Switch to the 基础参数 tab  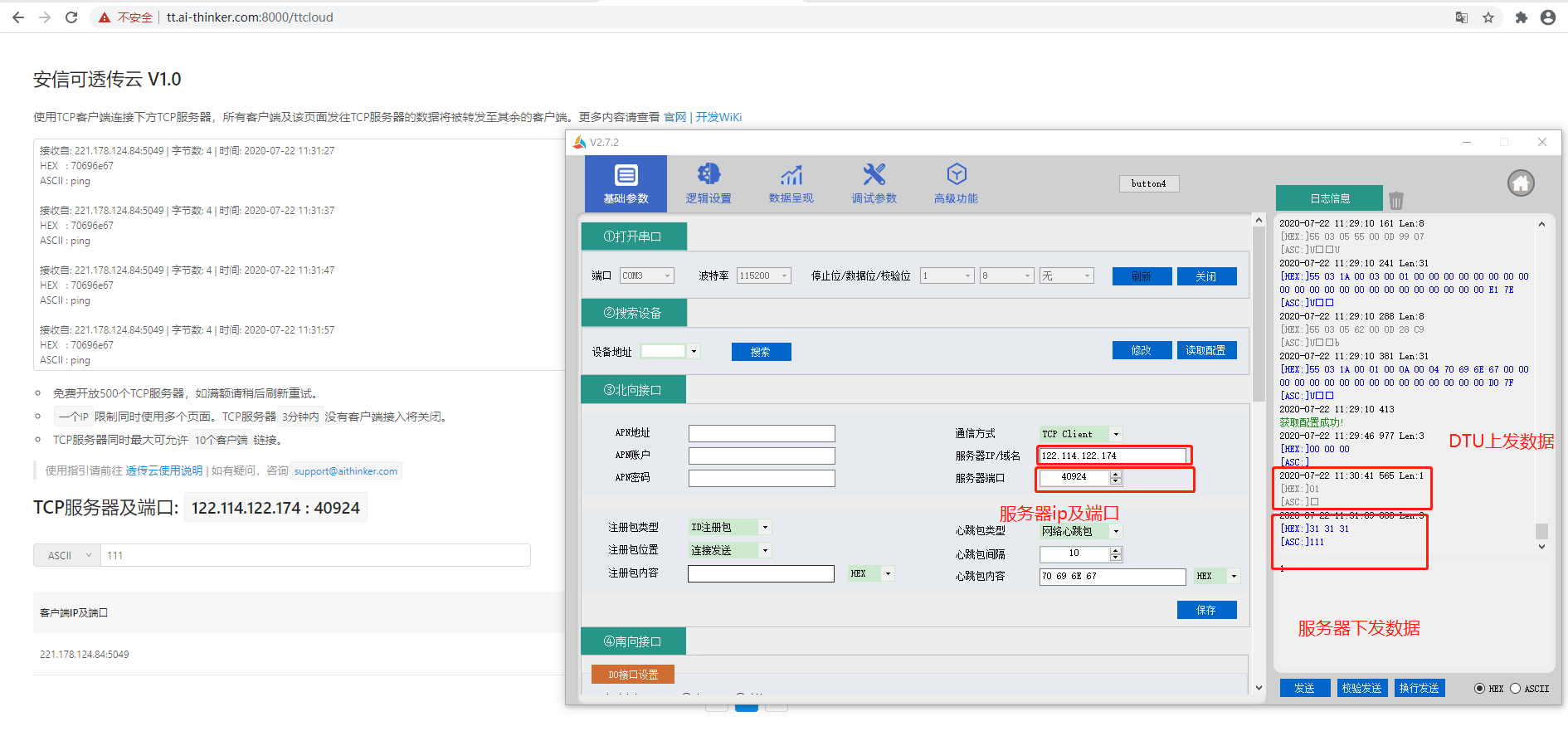click(626, 183)
